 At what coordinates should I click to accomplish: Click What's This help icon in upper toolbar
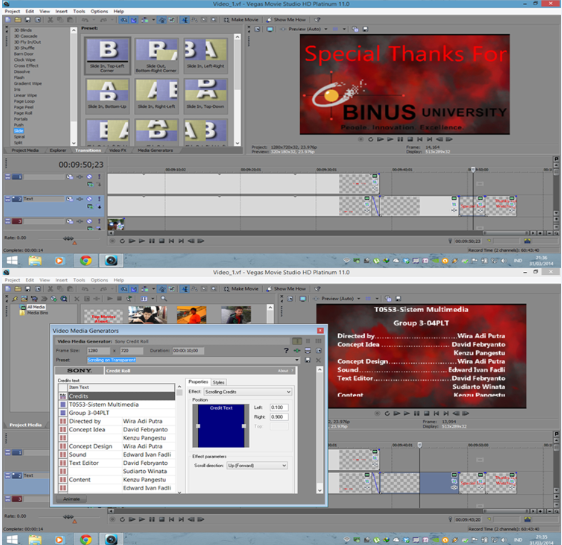317,20
